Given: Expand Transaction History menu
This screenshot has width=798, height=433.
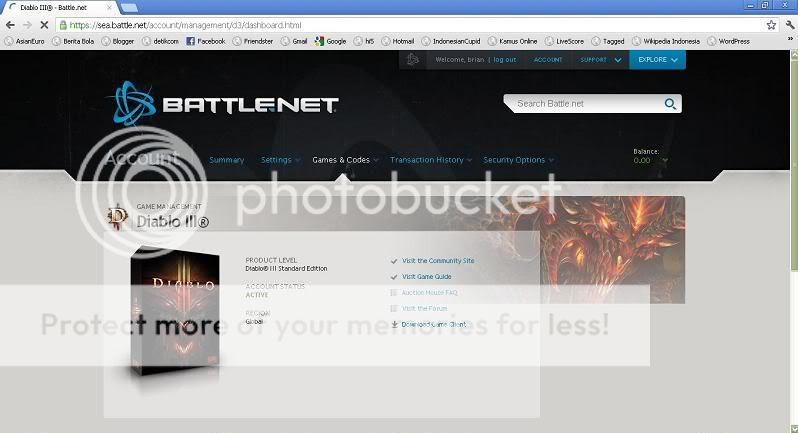Looking at the screenshot, I should coord(431,160).
